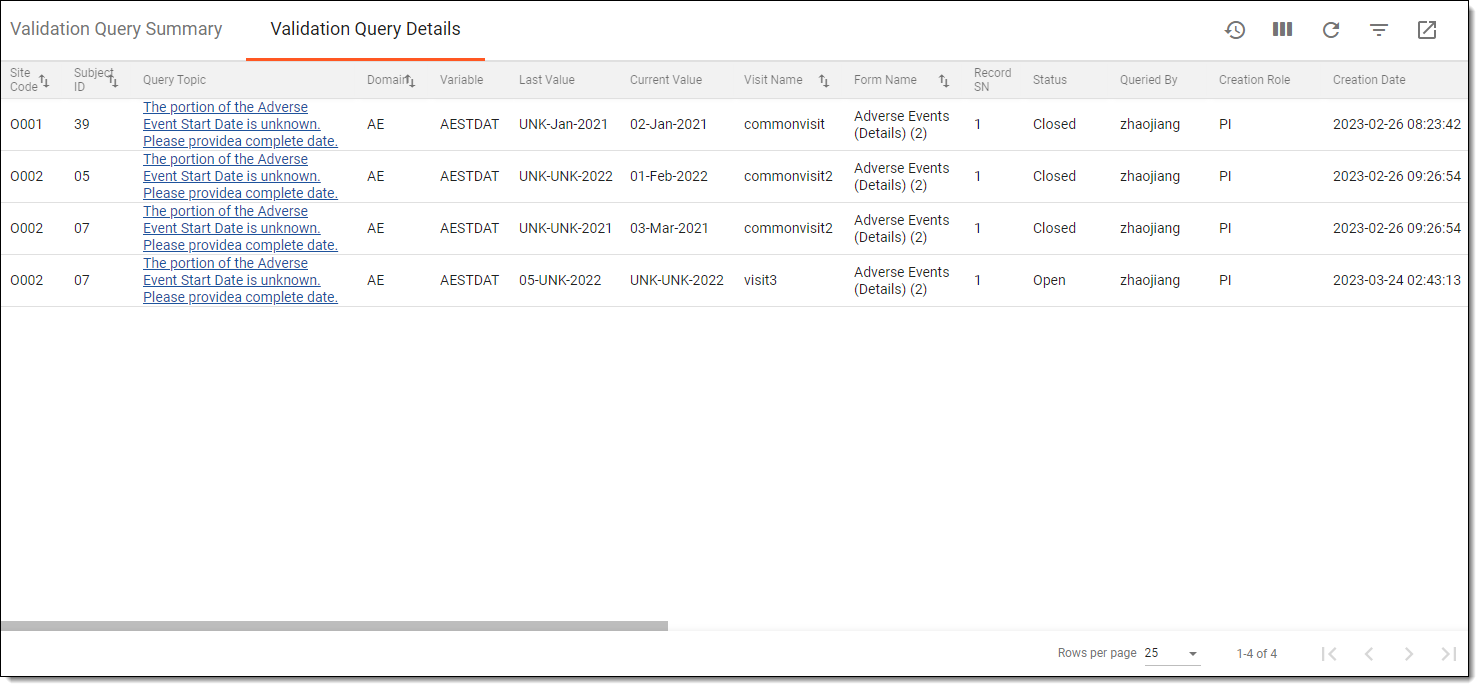Open query topic link for 03-Mar-2021 row
This screenshot has height=689, width=1481.
click(x=240, y=228)
